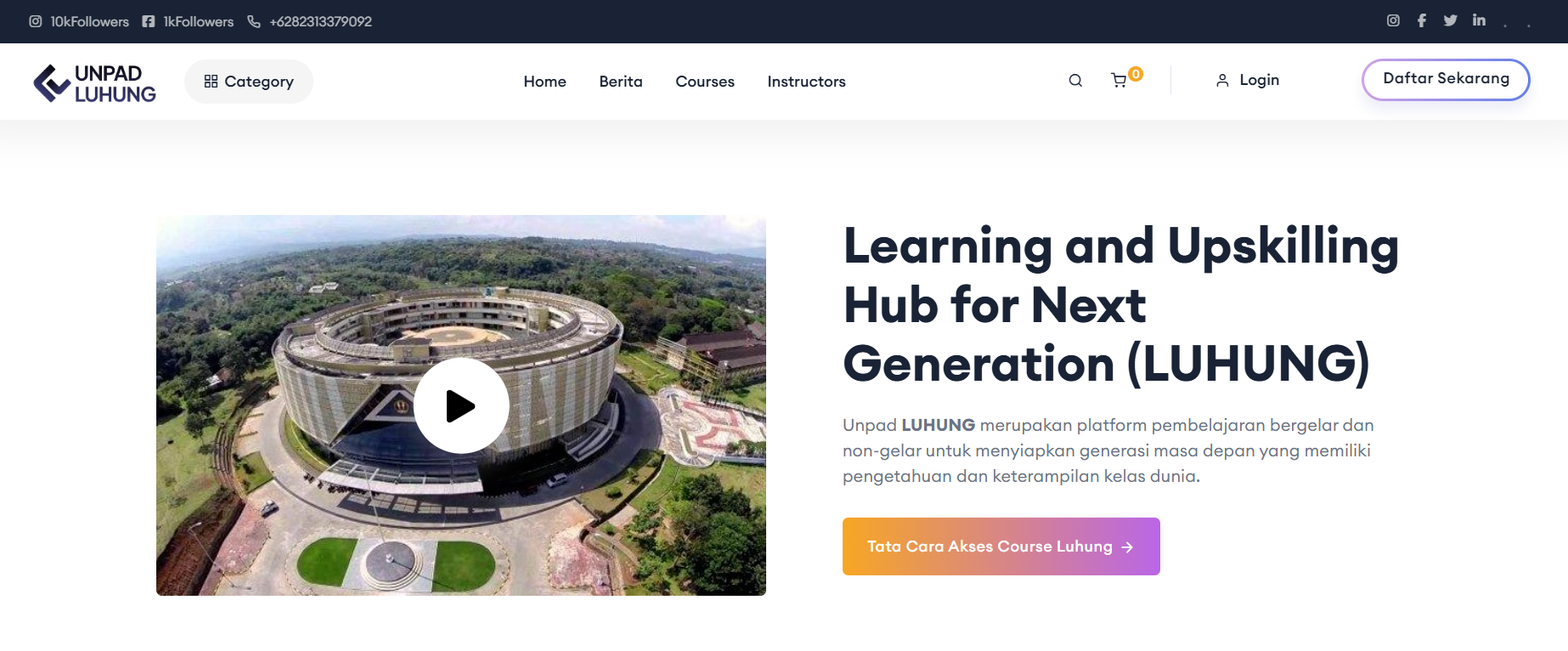Screen dimensions: 1568x651
Task: Click the Unpad Luhung logo
Action: [x=94, y=83]
